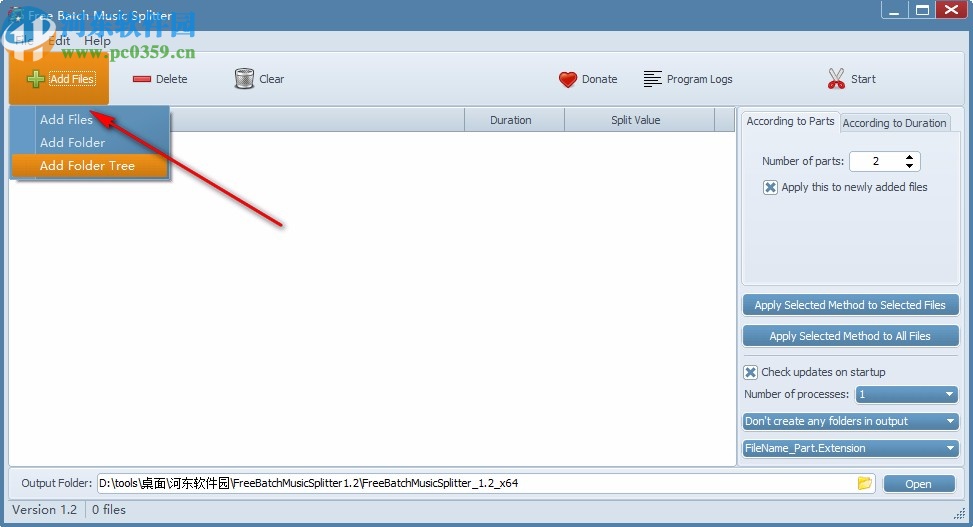The height and width of the screenshot is (527, 973).
Task: Open the Help menu
Action: pyautogui.click(x=97, y=40)
